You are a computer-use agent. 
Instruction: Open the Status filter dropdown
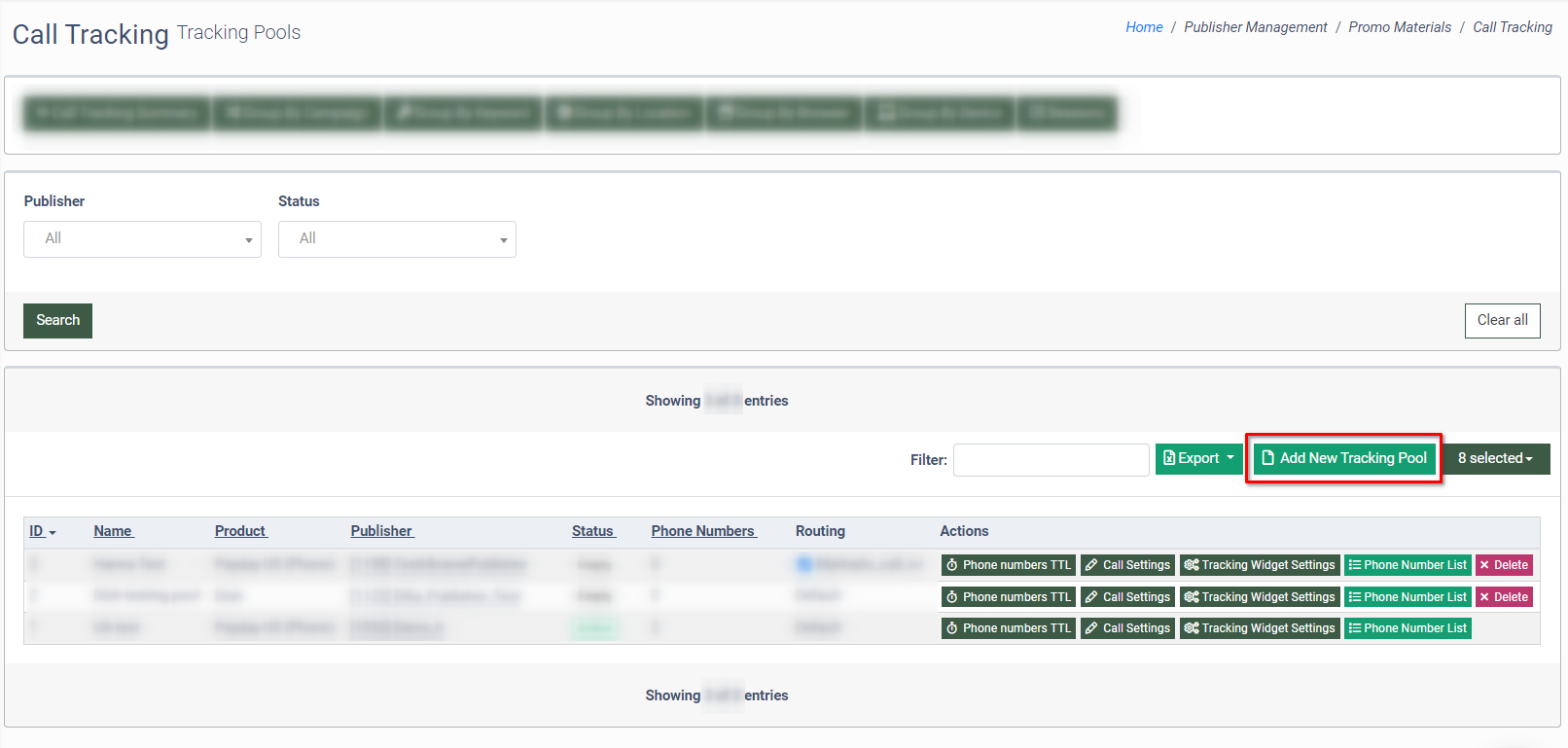397,239
